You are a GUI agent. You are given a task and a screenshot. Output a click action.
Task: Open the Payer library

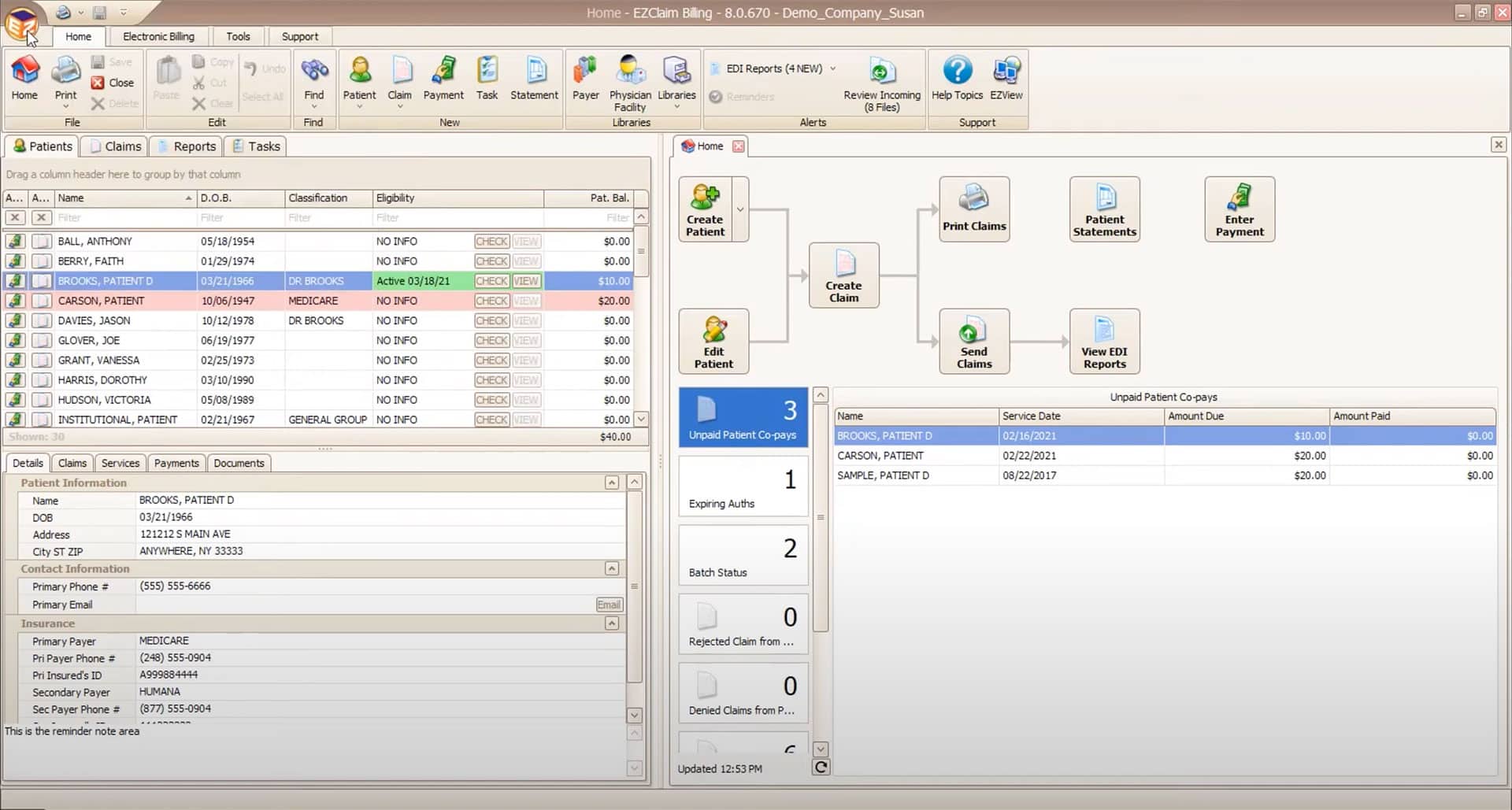585,78
